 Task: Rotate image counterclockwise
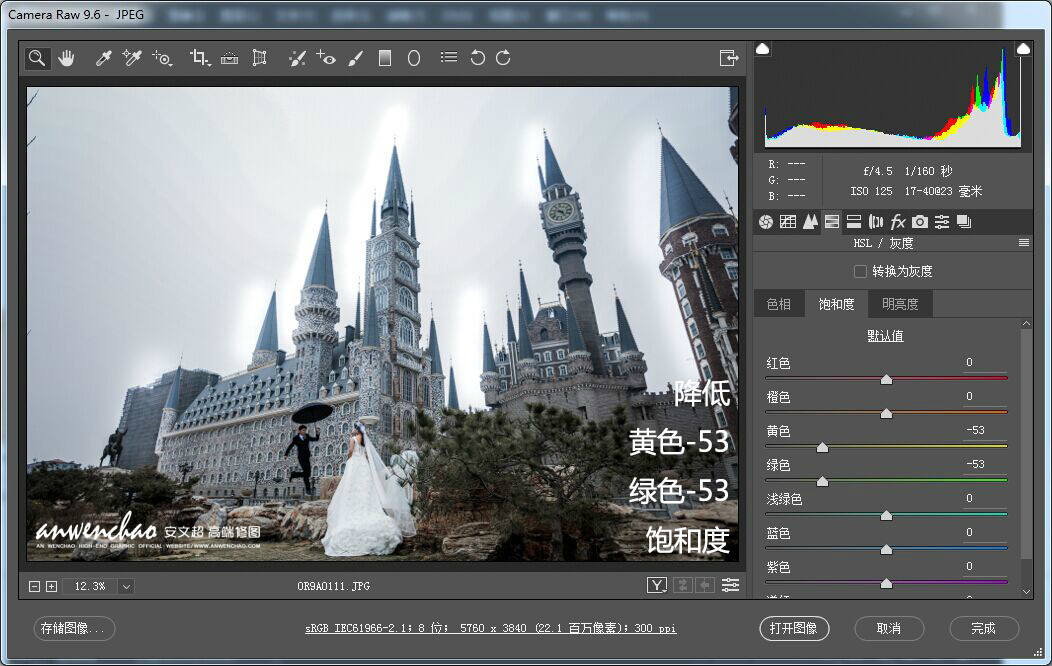[x=478, y=58]
